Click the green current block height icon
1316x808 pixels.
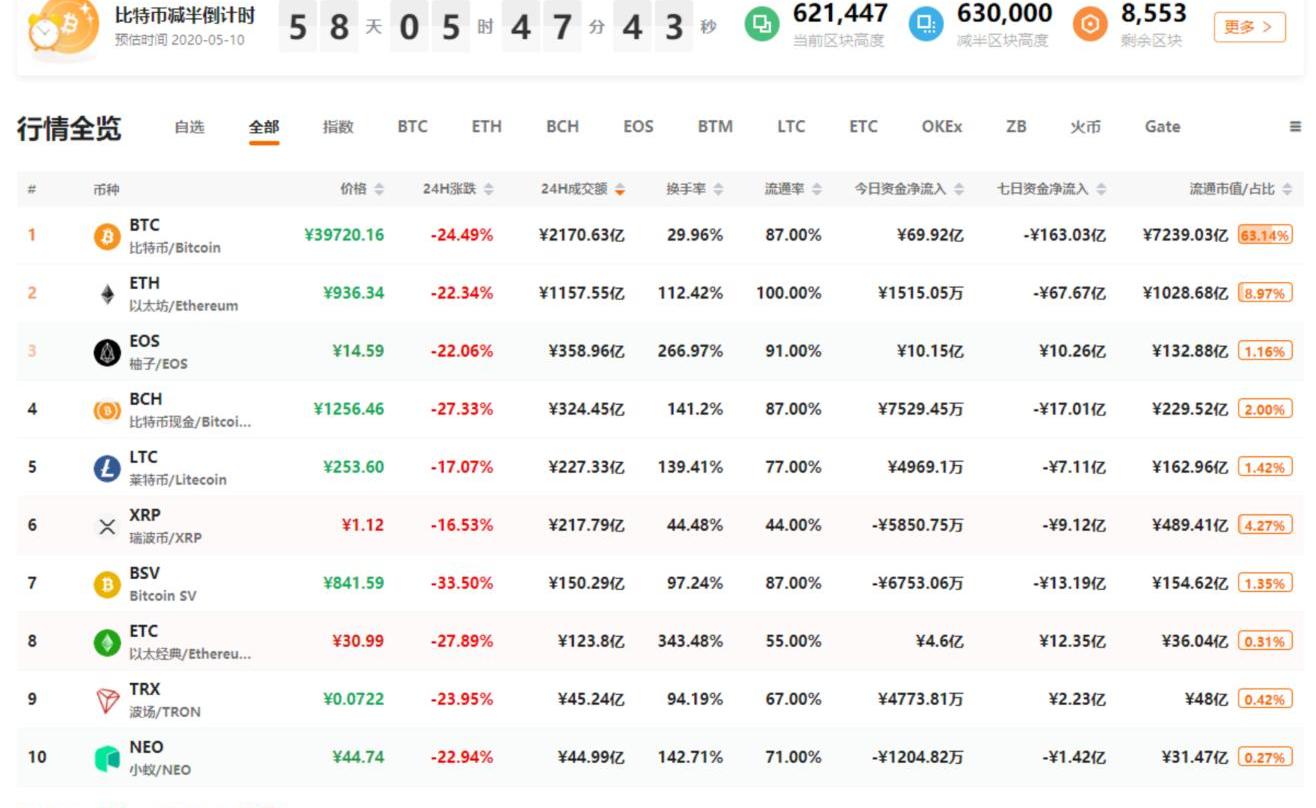coord(762,25)
